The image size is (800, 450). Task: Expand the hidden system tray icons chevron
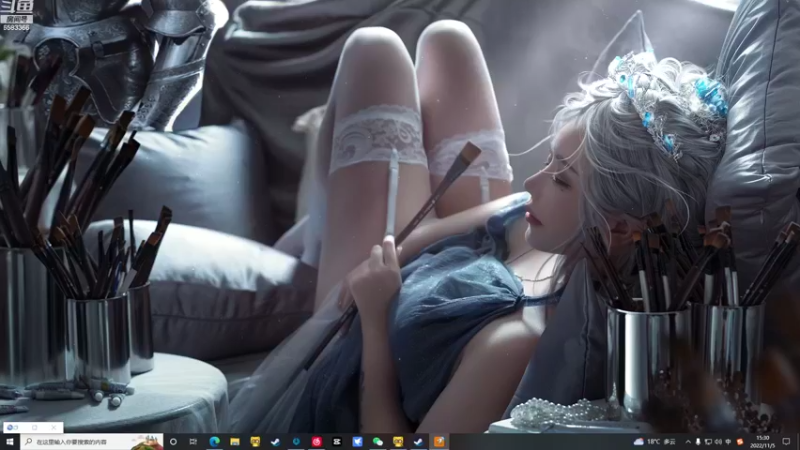[688, 442]
